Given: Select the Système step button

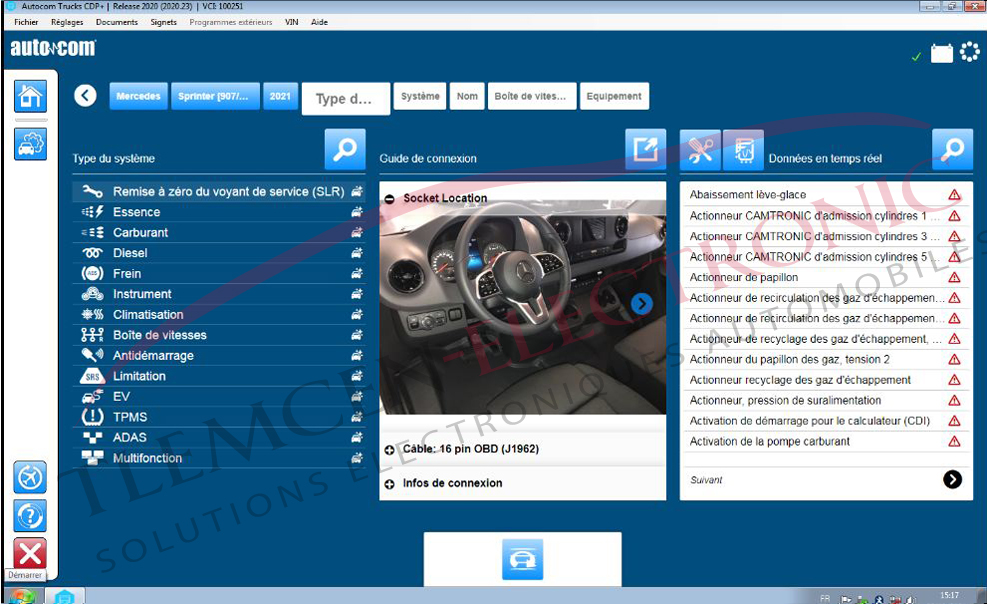Looking at the screenshot, I should (420, 96).
